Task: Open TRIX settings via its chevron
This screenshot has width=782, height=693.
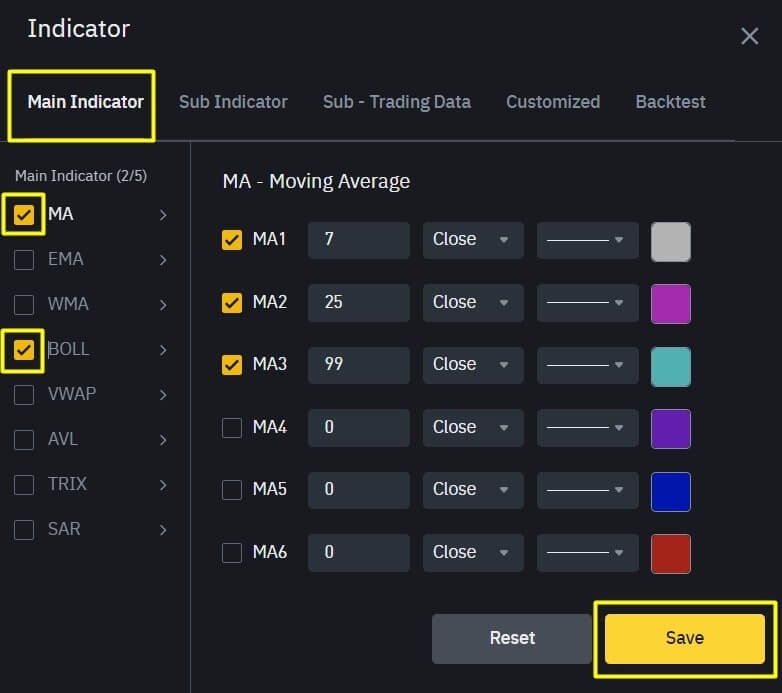Action: (x=163, y=485)
